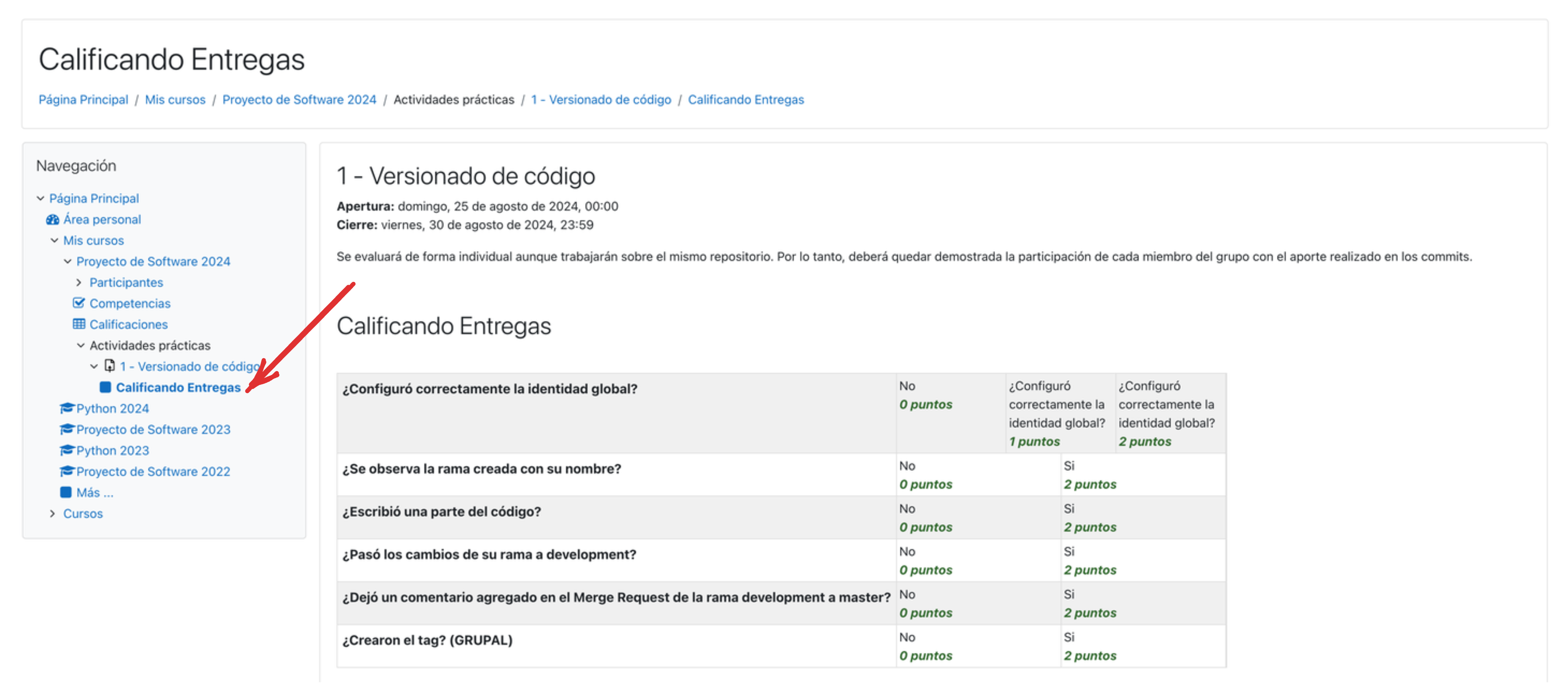Screen dimensions: 1568x693
Task: Click the criterion '¿Escribió una parte del código?'
Action: click(x=441, y=511)
